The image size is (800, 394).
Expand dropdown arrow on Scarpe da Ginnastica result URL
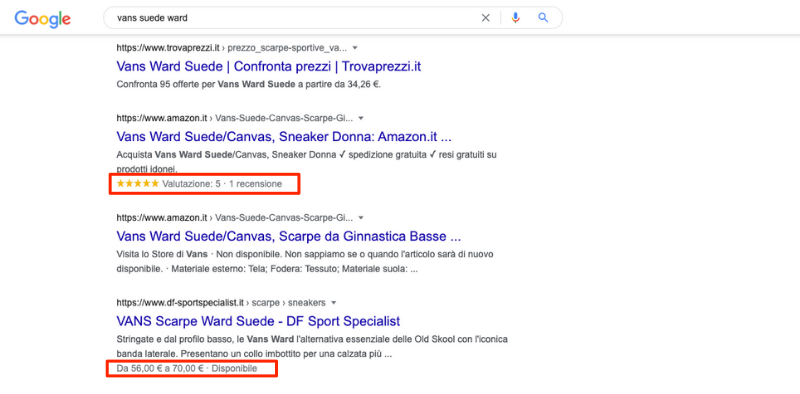(x=361, y=218)
